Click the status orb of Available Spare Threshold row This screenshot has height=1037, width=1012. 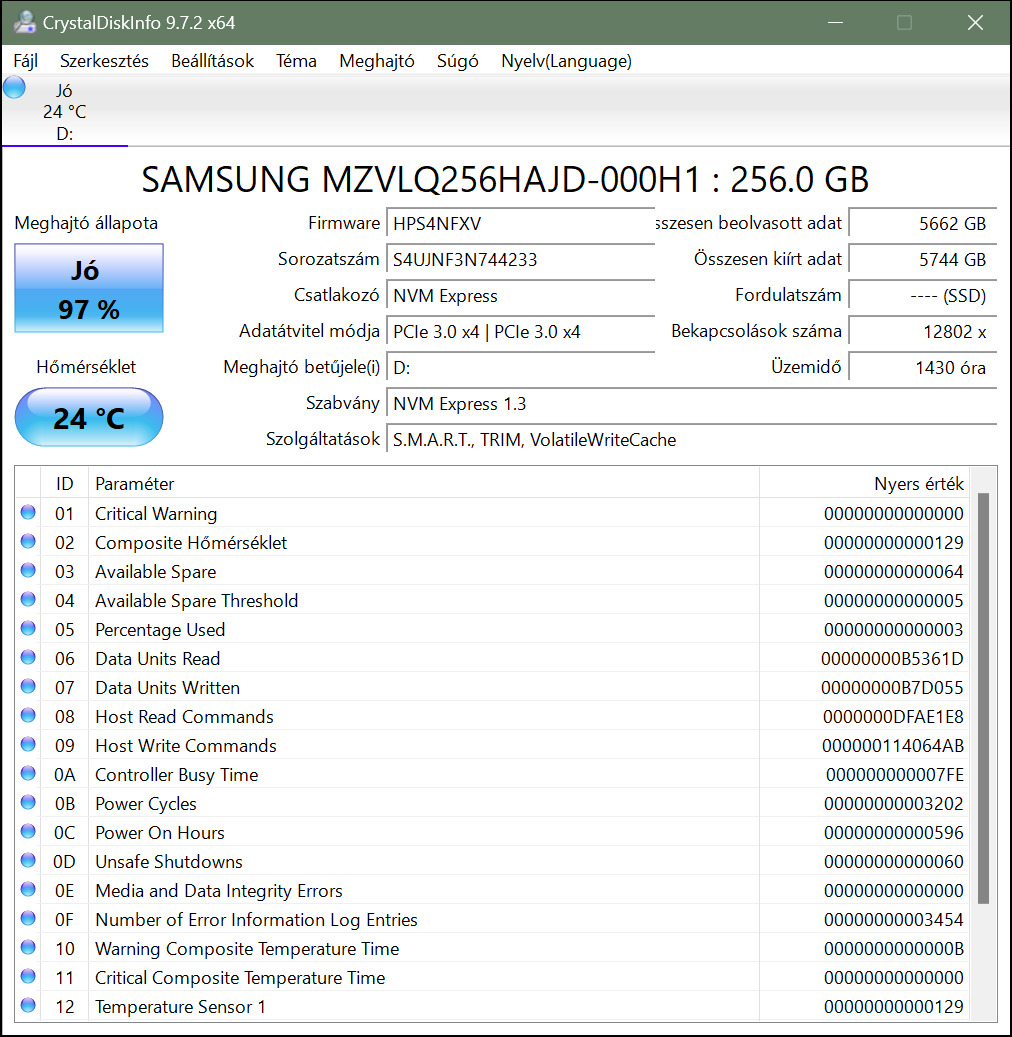(x=28, y=600)
